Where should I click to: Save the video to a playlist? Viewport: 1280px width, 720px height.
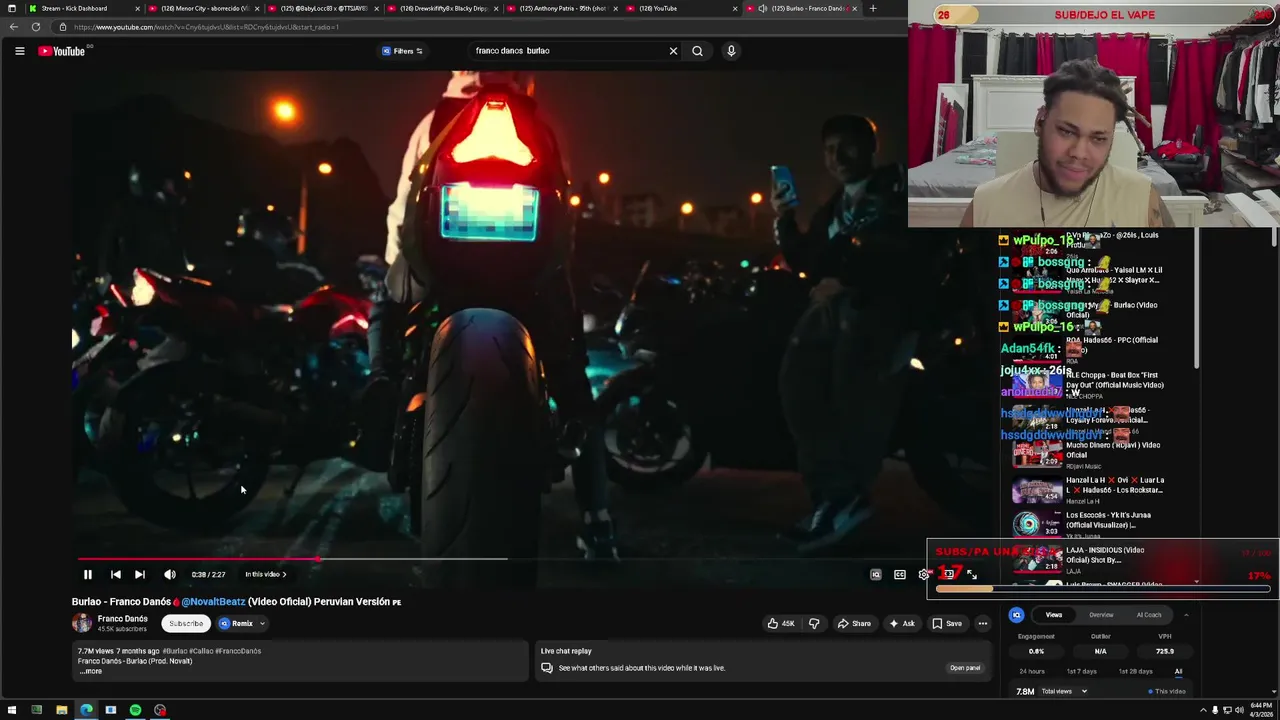pos(947,623)
